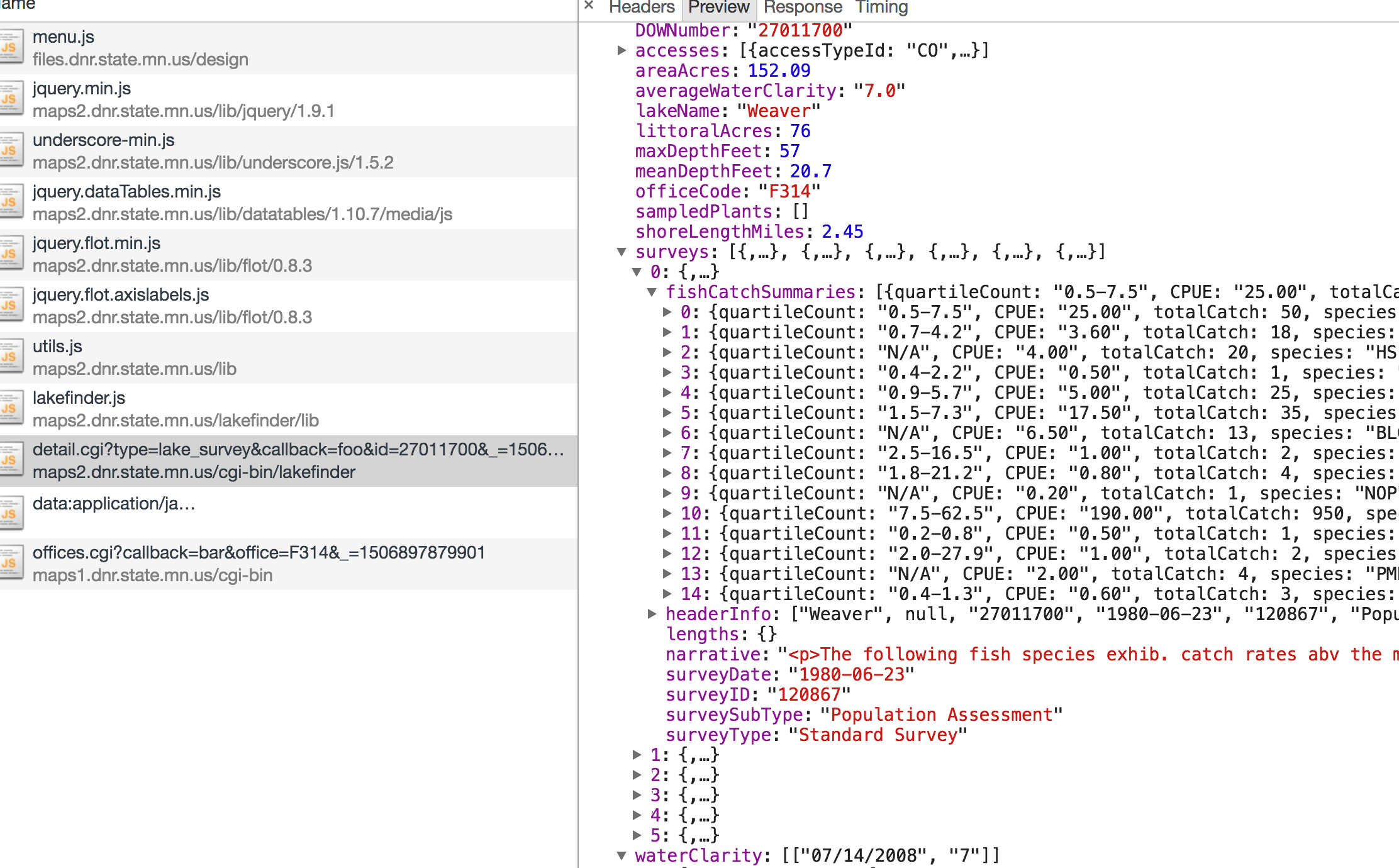Viewport: 1399px width, 868px height.
Task: Collapse the fishCatchSummaries node
Action: pos(652,292)
